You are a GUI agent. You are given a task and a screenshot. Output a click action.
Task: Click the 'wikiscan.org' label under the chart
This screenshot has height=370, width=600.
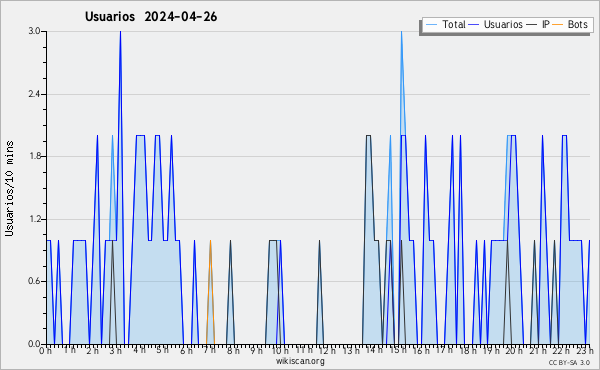pyautogui.click(x=300, y=361)
